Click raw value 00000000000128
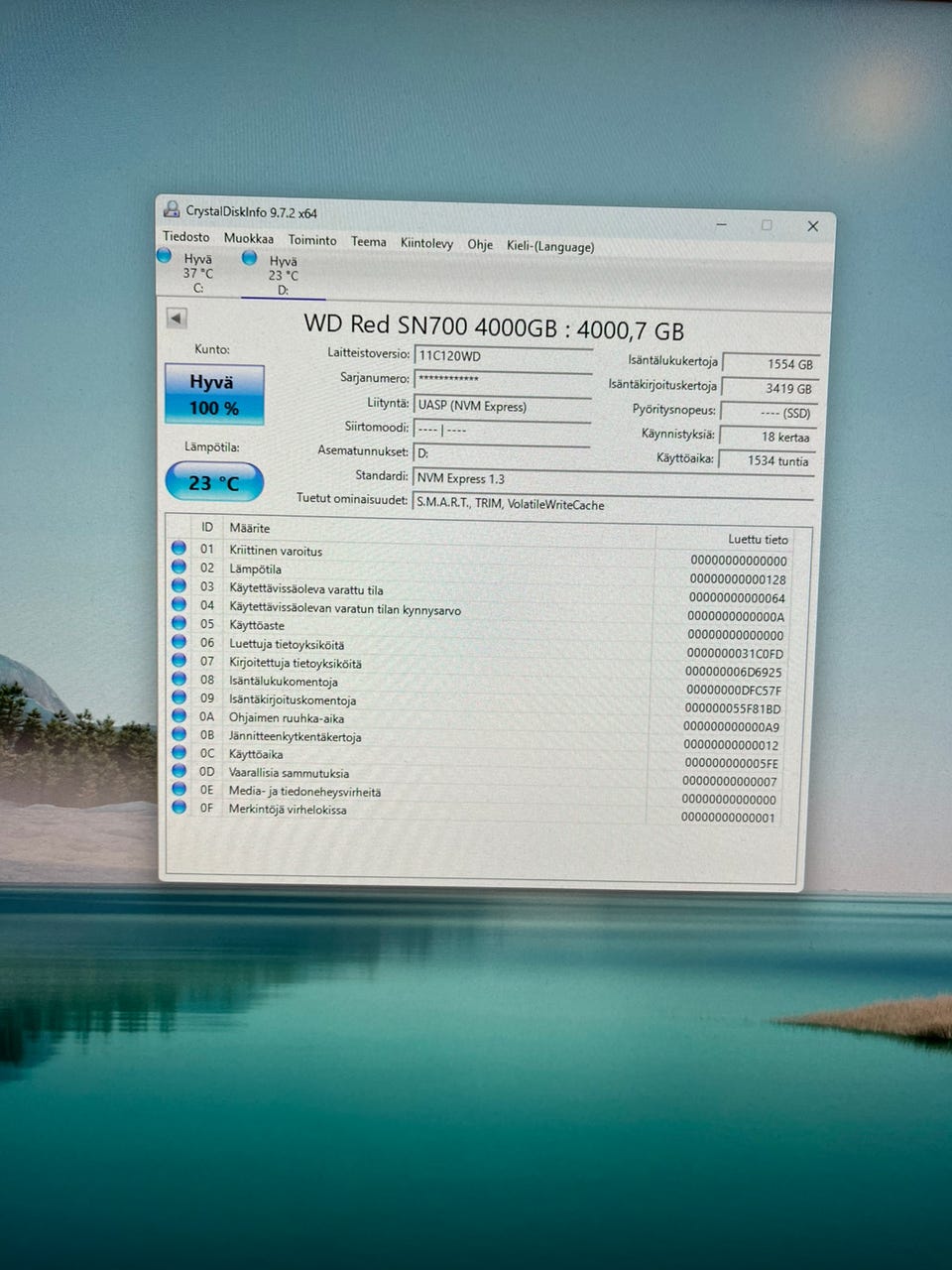952x1270 pixels. [x=737, y=579]
